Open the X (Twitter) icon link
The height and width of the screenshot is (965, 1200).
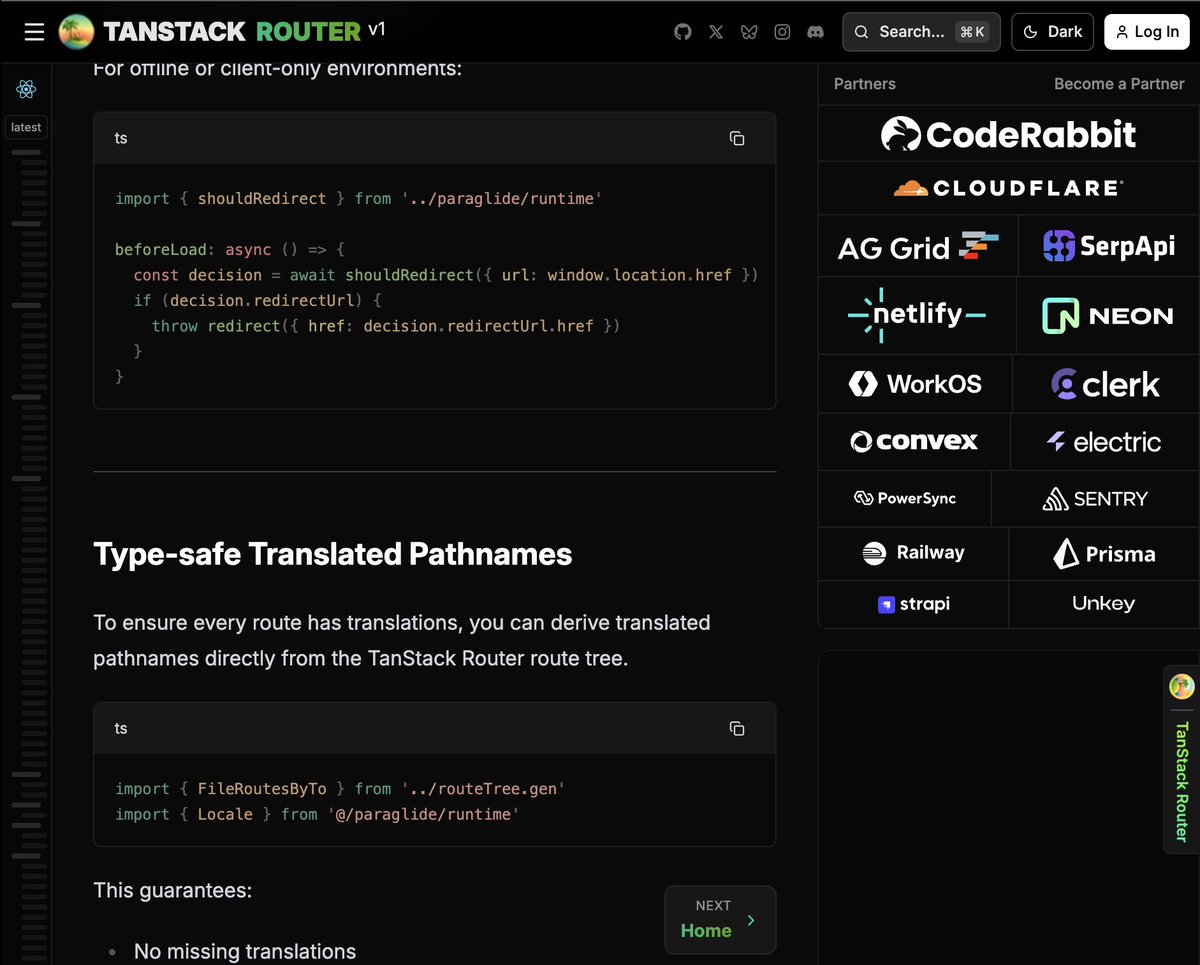pos(716,32)
